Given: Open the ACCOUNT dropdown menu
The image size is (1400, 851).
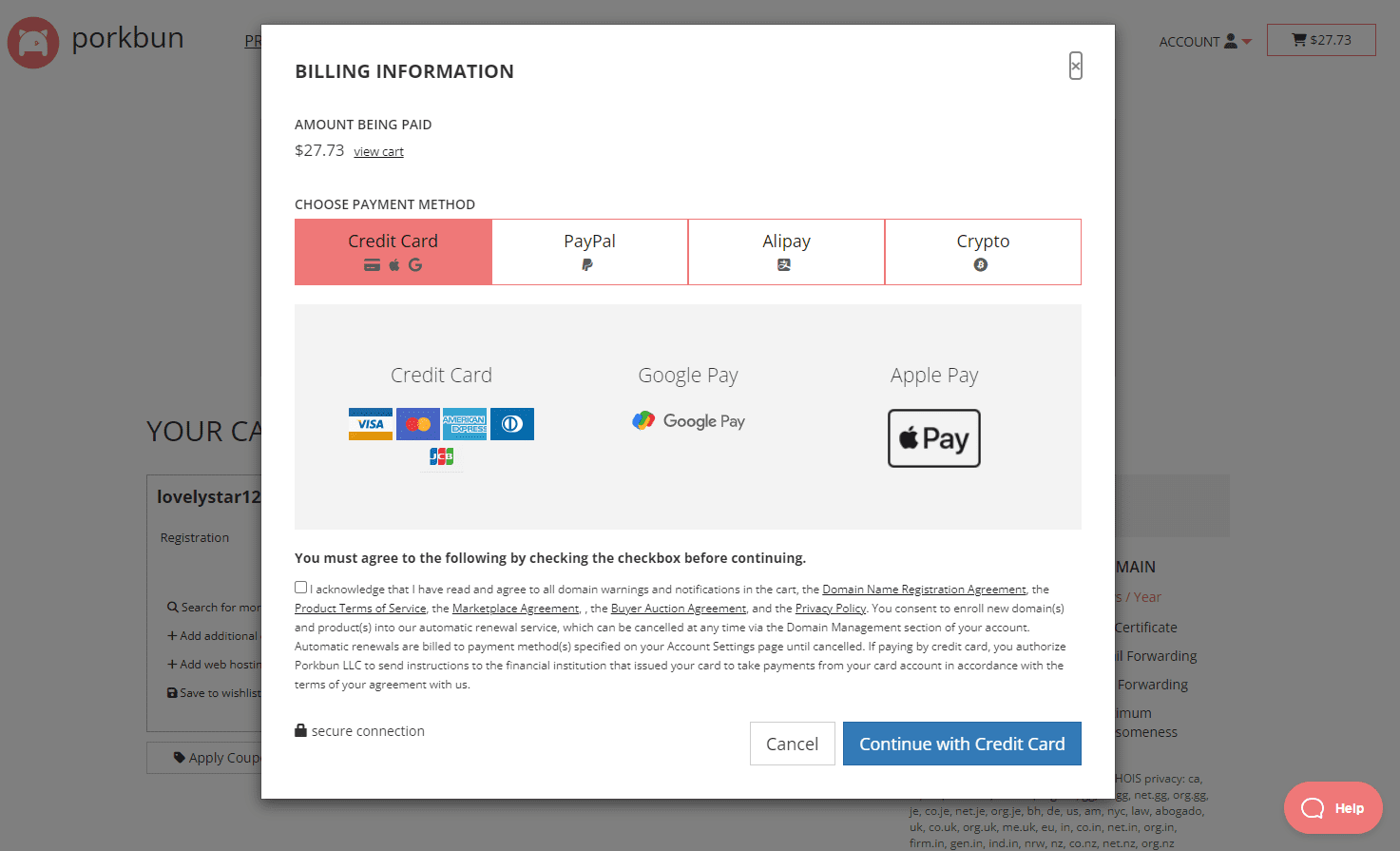Looking at the screenshot, I should [x=1205, y=42].
